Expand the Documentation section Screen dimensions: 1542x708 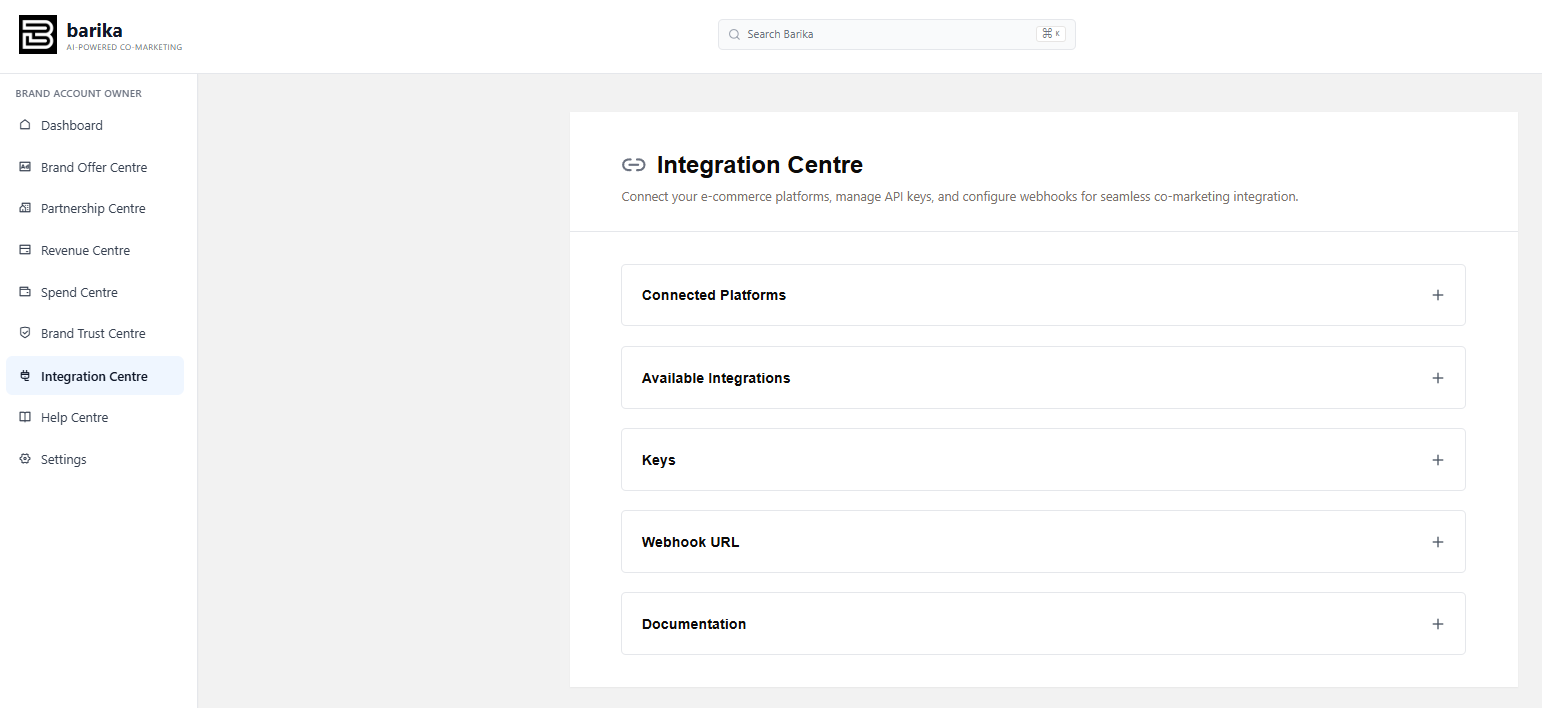1437,624
